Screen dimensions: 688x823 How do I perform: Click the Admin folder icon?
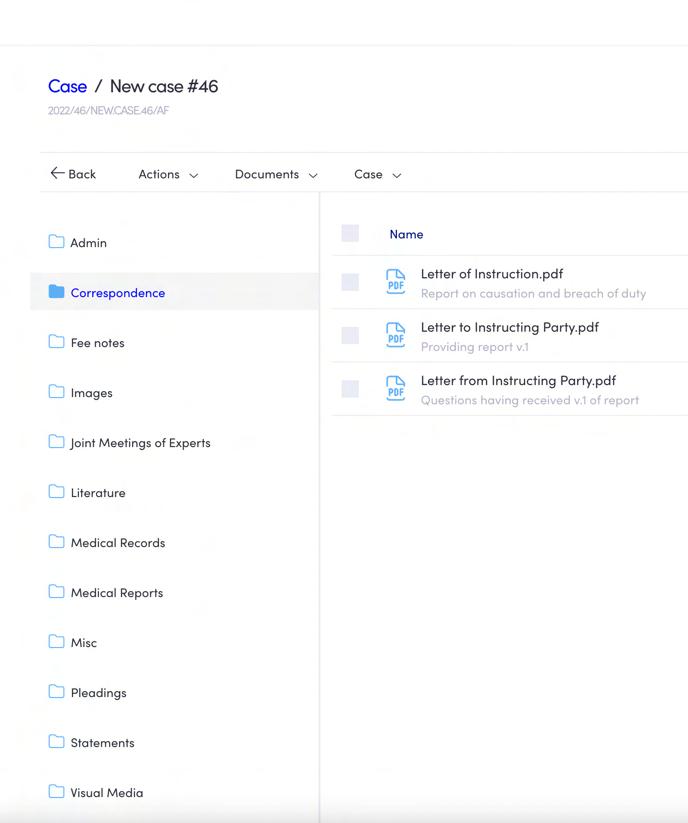point(56,242)
